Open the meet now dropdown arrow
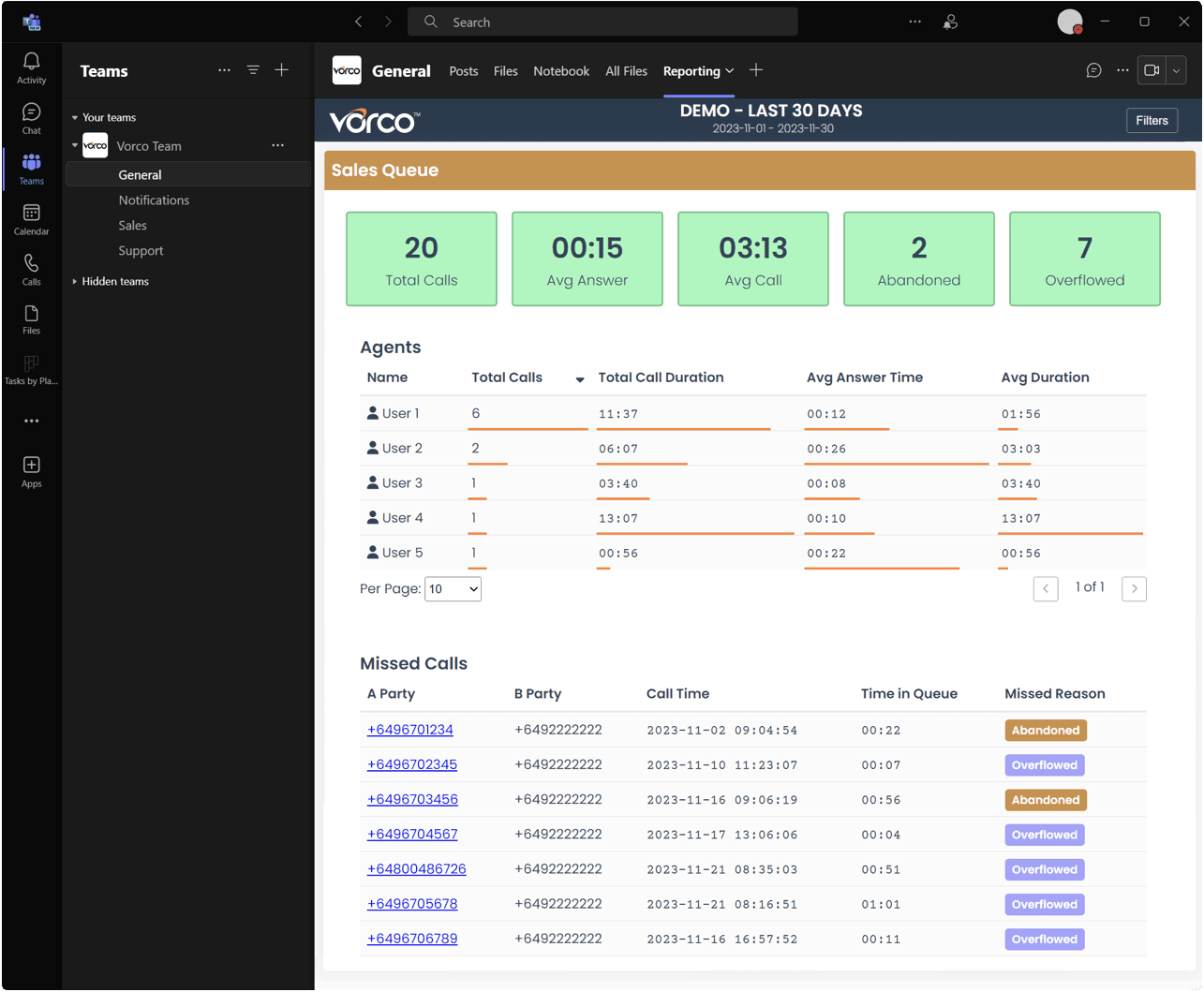 click(1177, 70)
